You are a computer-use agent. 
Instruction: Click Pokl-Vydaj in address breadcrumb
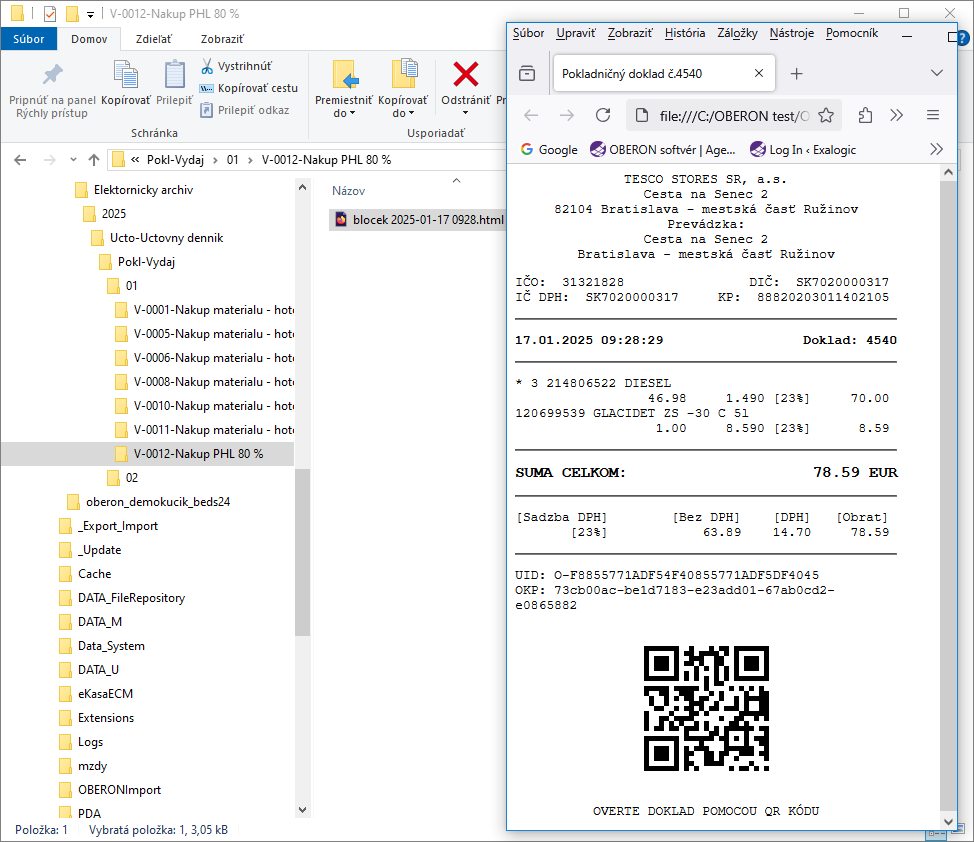pyautogui.click(x=175, y=160)
